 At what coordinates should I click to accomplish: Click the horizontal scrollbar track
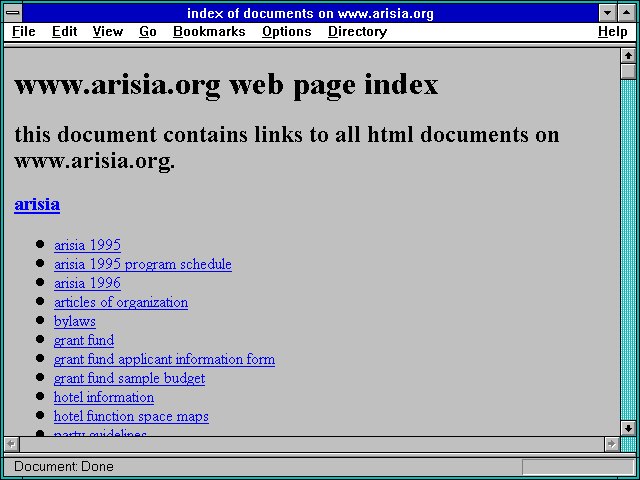(x=311, y=444)
